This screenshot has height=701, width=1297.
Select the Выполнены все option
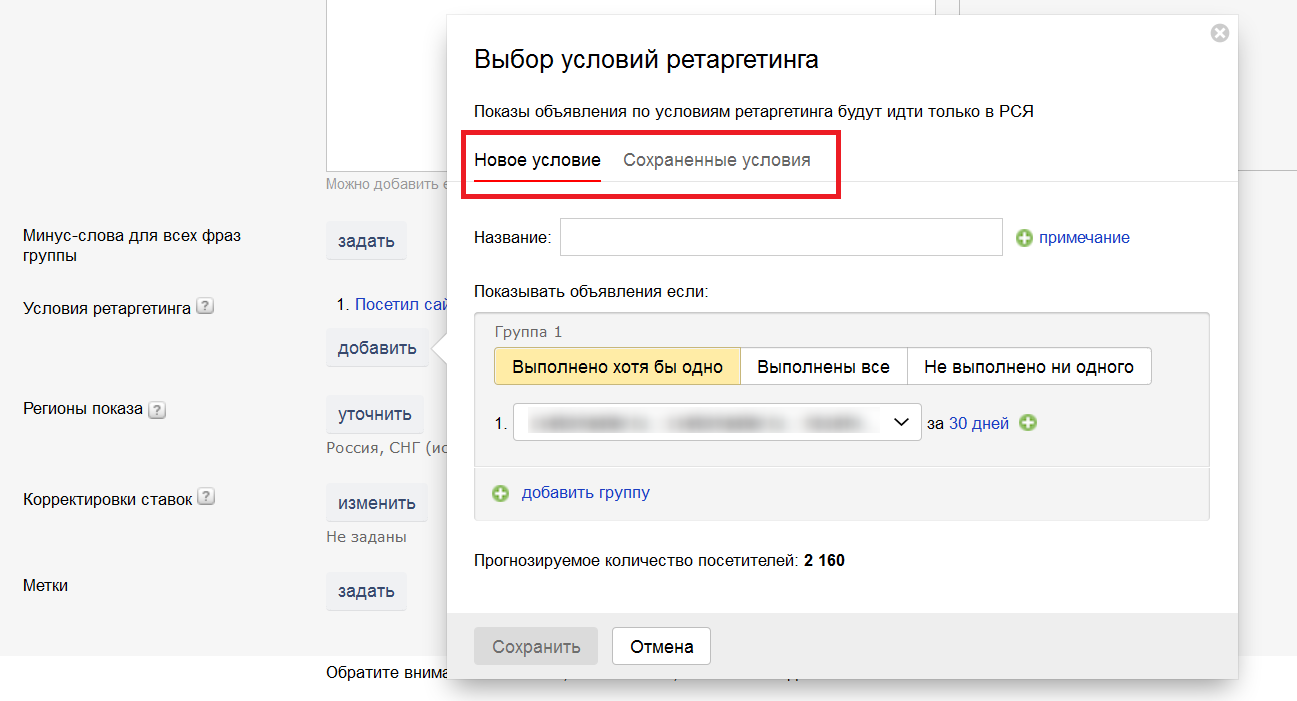[823, 367]
